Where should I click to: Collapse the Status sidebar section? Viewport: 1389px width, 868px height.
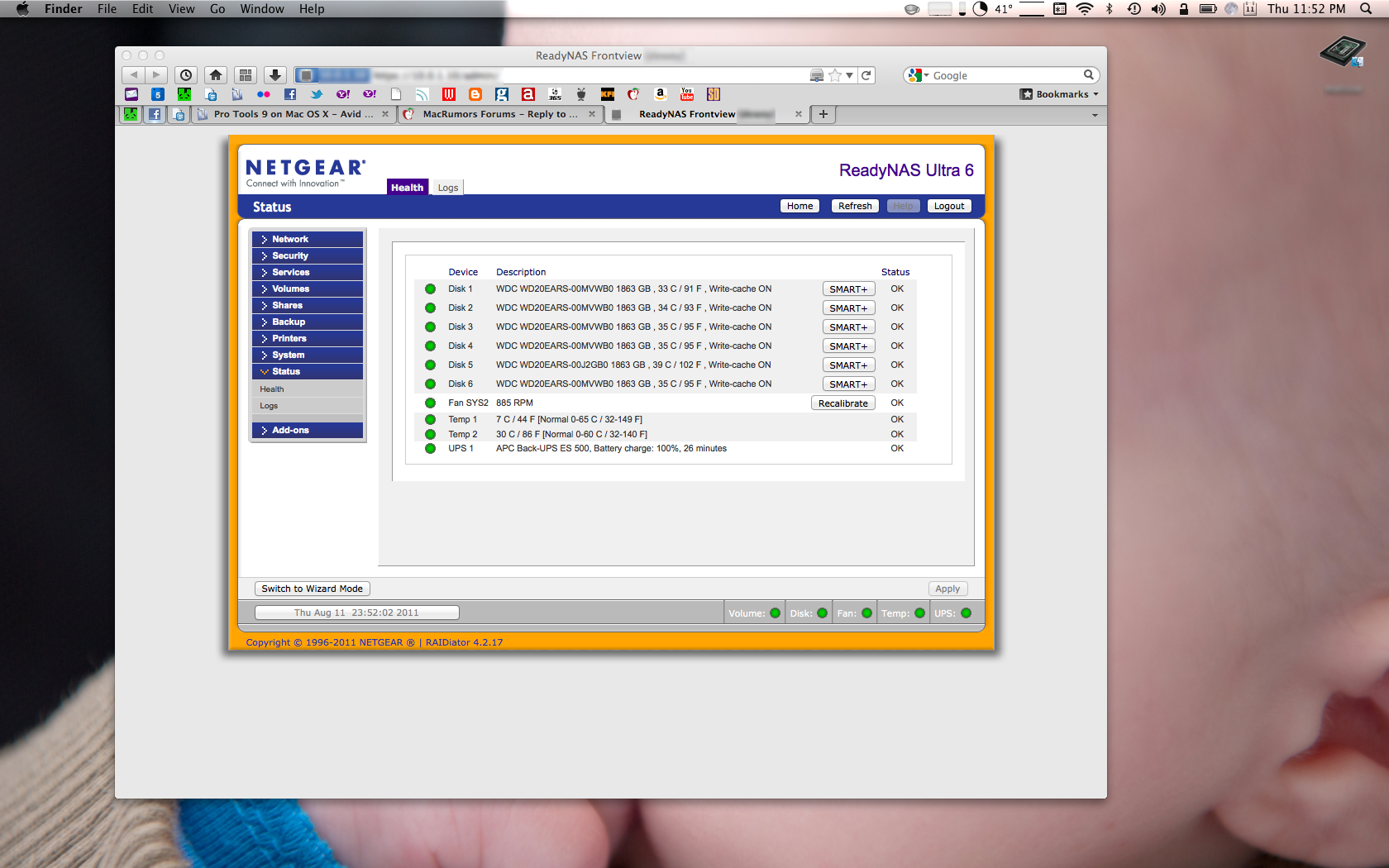click(x=308, y=371)
